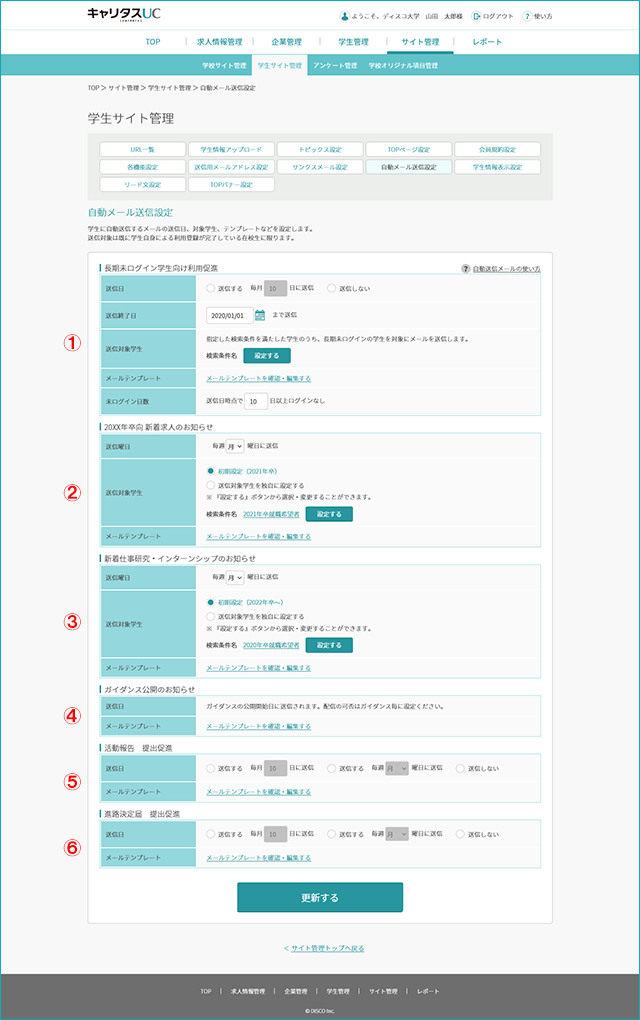Image resolution: width=640 pixels, height=1020 pixels.
Task: Click サンクスメール設定 button
Action: pyautogui.click(x=320, y=167)
